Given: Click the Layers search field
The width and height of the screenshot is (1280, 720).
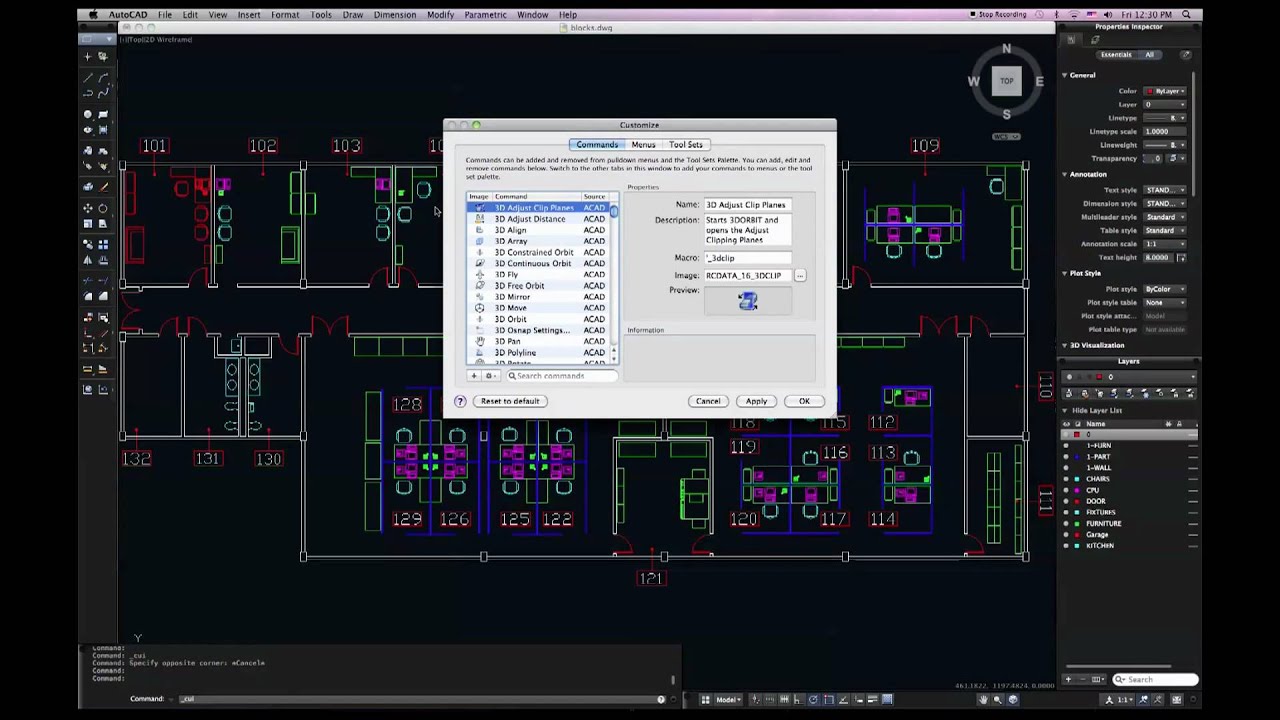Looking at the screenshot, I should [x=1155, y=679].
